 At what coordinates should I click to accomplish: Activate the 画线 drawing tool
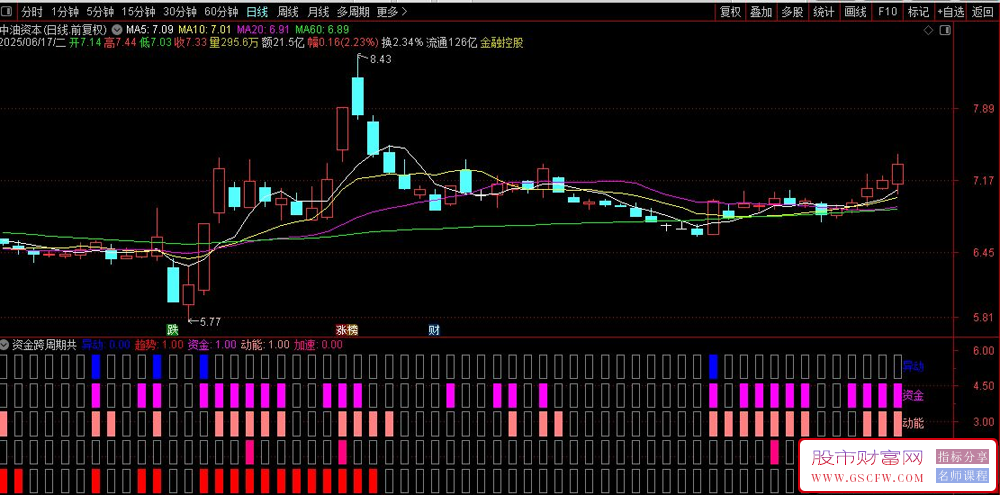(x=855, y=11)
